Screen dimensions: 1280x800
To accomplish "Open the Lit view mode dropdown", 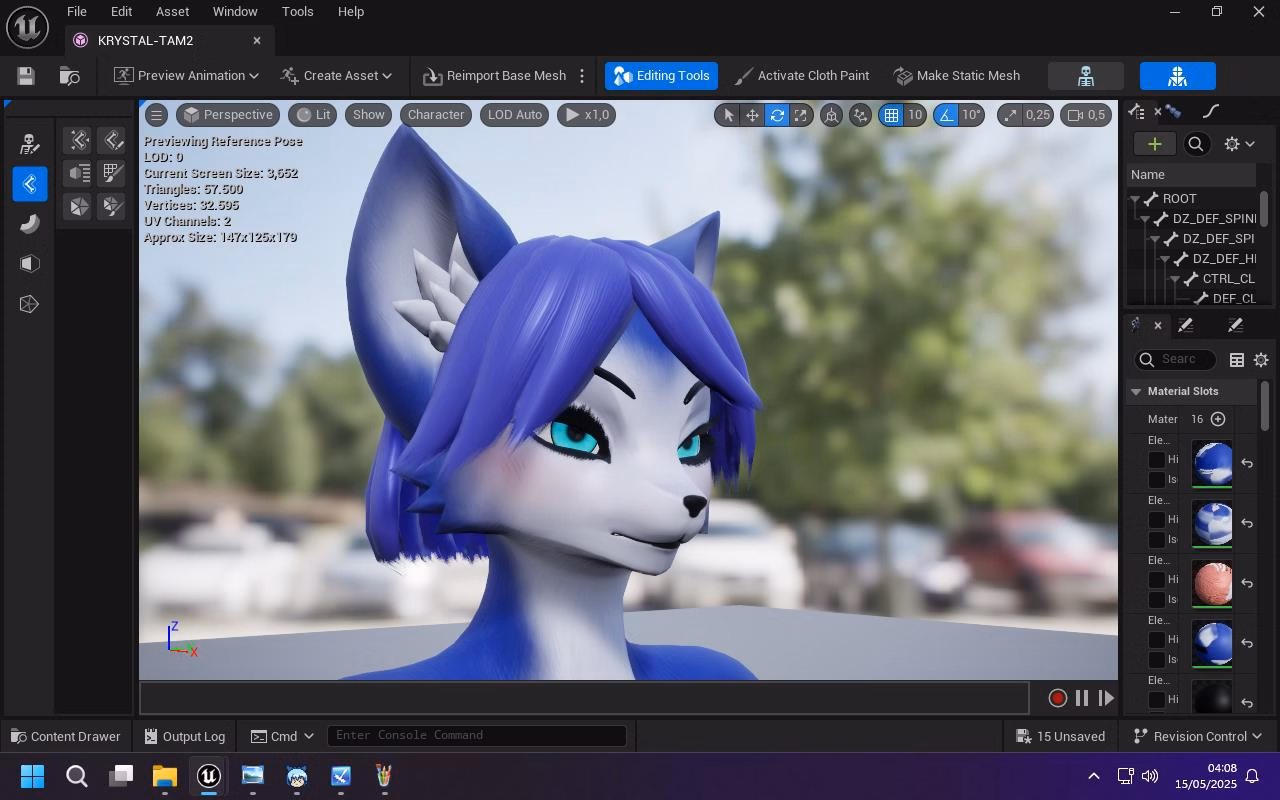I will (x=313, y=115).
